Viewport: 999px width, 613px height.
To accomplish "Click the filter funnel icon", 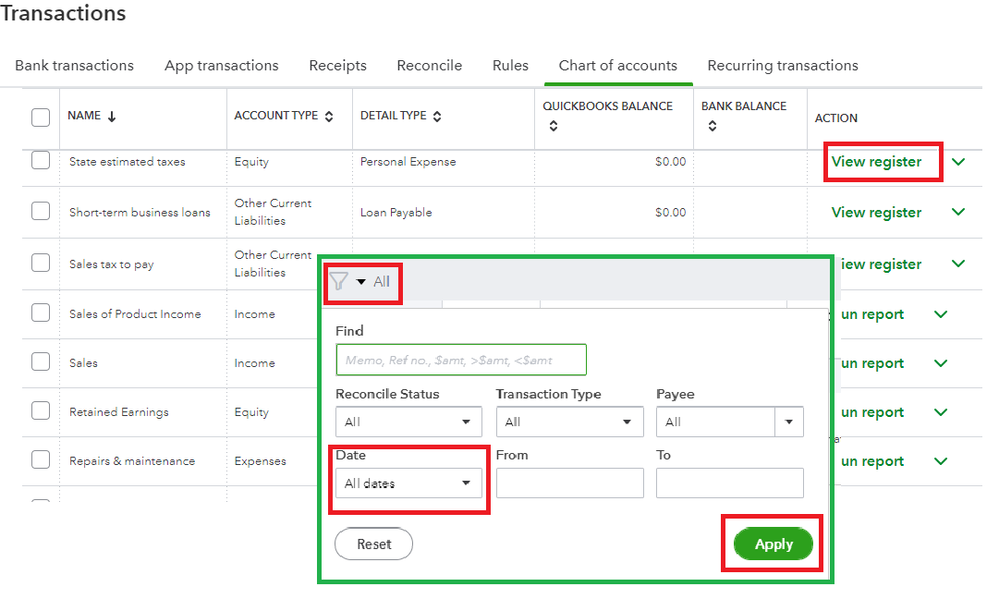I will point(338,282).
